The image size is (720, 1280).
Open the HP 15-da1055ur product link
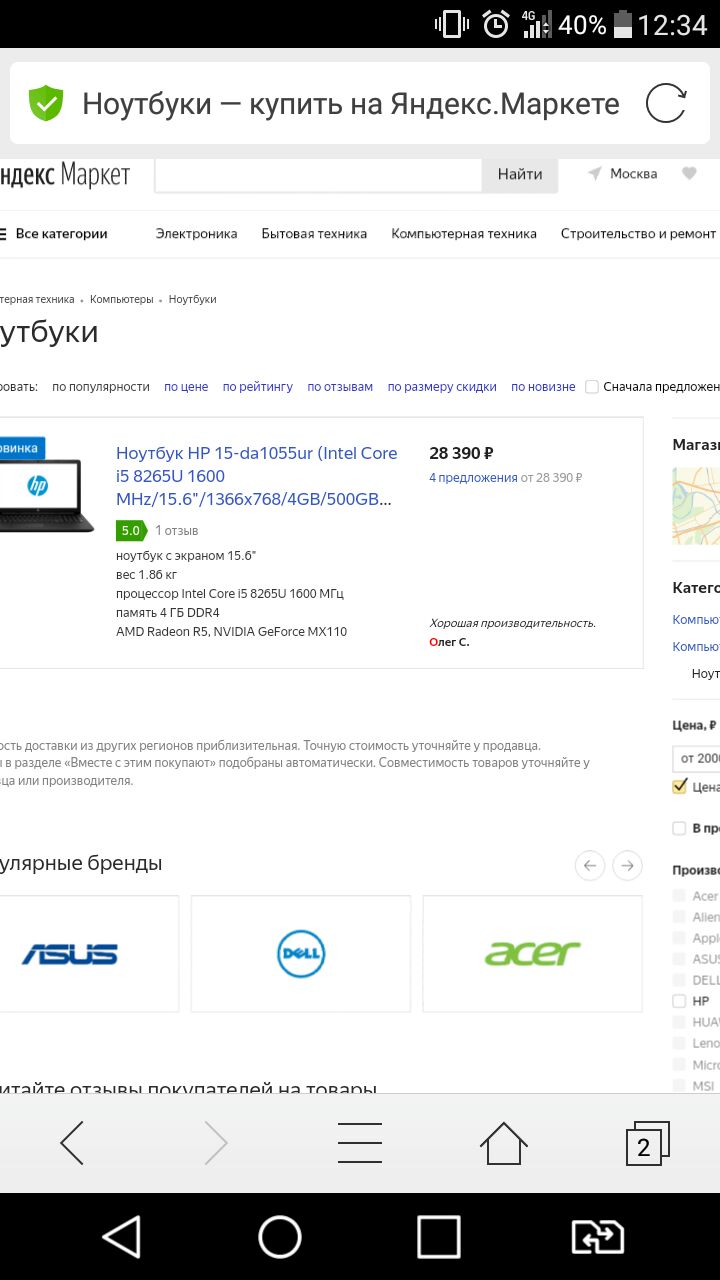point(257,476)
